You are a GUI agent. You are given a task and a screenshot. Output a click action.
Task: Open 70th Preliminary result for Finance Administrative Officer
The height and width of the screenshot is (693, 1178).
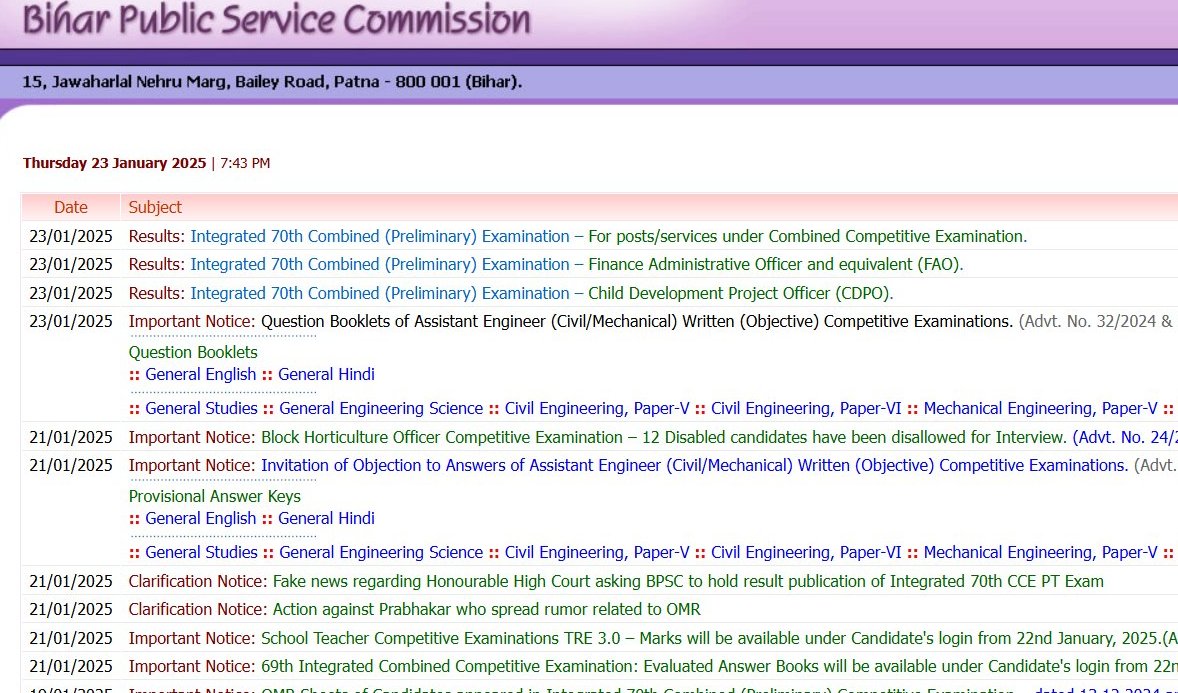point(576,265)
